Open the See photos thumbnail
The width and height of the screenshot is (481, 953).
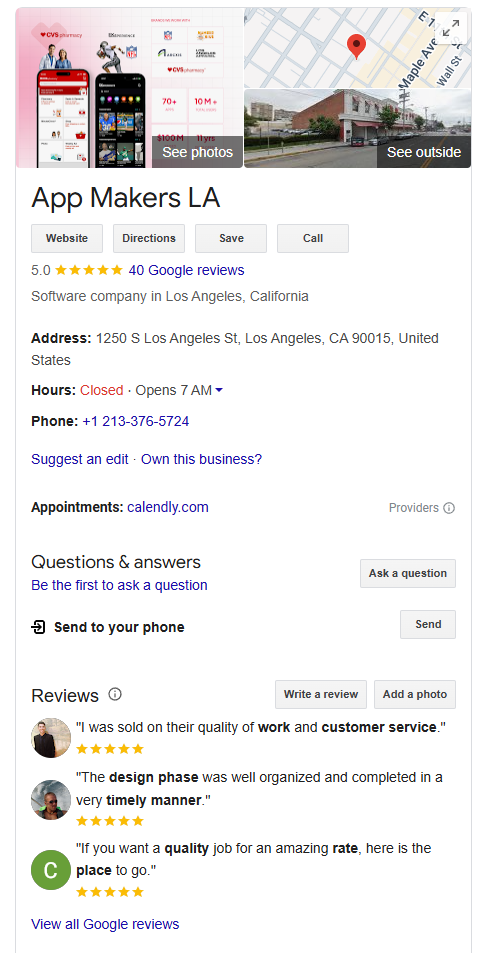pos(129,88)
